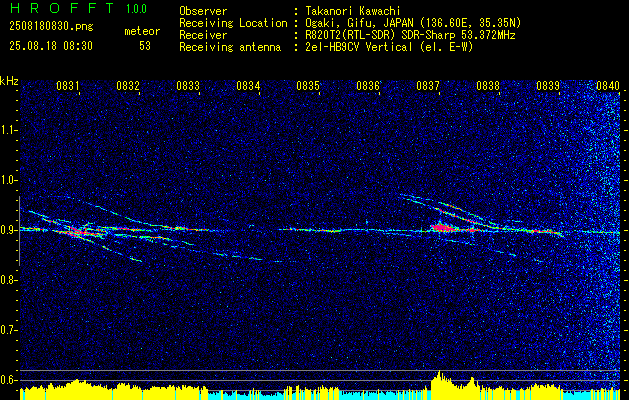Click the antenna text 2el-HB9CV Vertical
The height and width of the screenshot is (400, 629).
point(359,47)
